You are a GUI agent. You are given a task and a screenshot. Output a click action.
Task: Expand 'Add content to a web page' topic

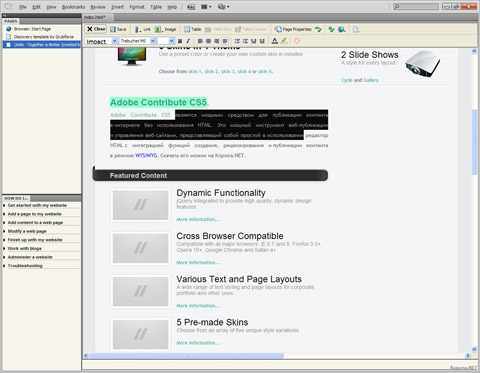(35, 223)
